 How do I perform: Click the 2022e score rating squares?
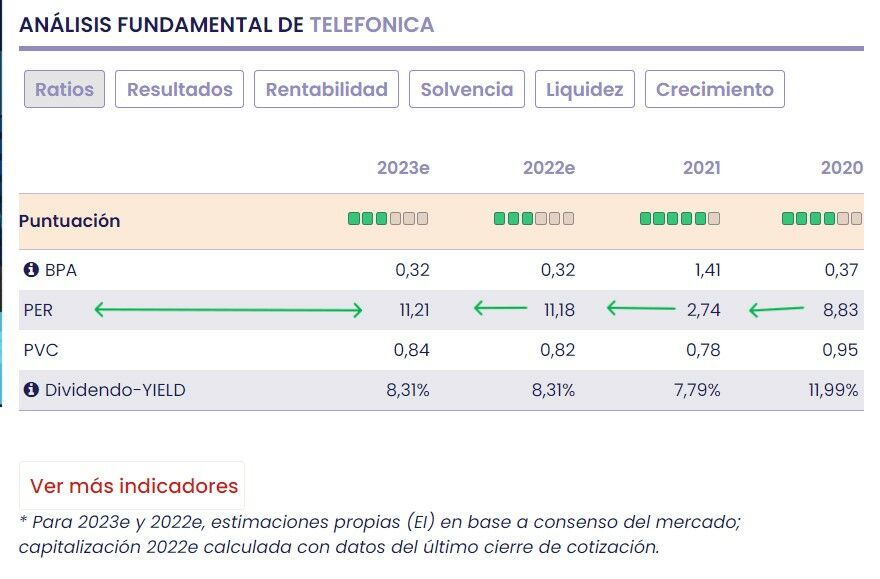[x=534, y=219]
